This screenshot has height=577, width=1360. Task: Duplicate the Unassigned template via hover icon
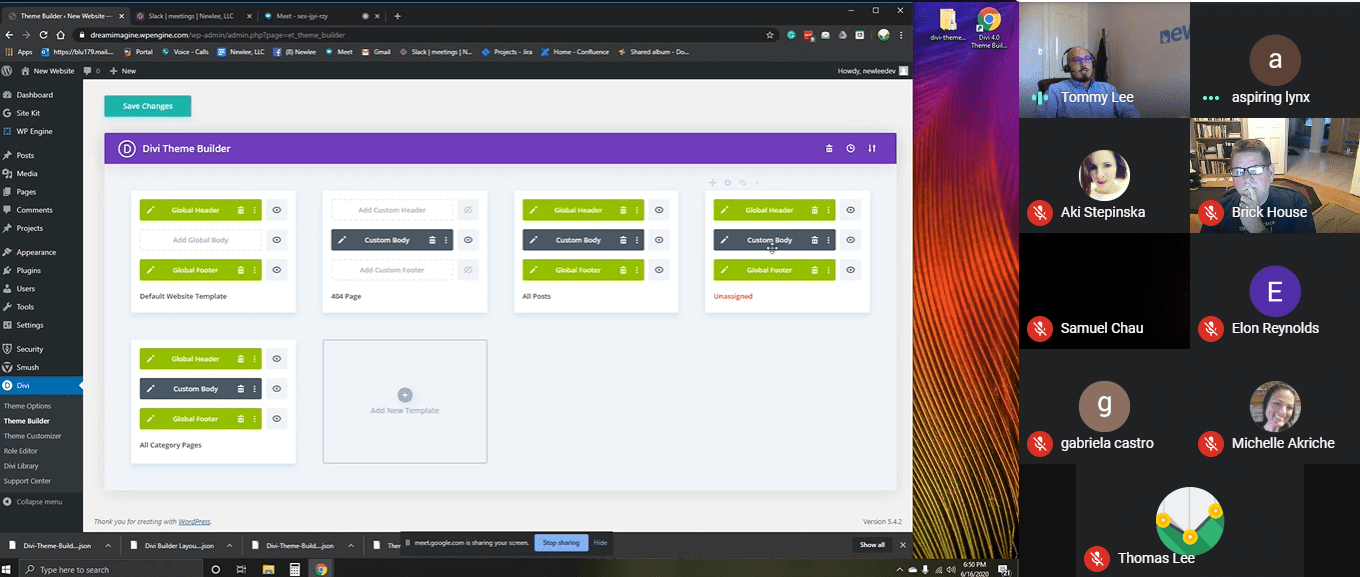pos(742,183)
